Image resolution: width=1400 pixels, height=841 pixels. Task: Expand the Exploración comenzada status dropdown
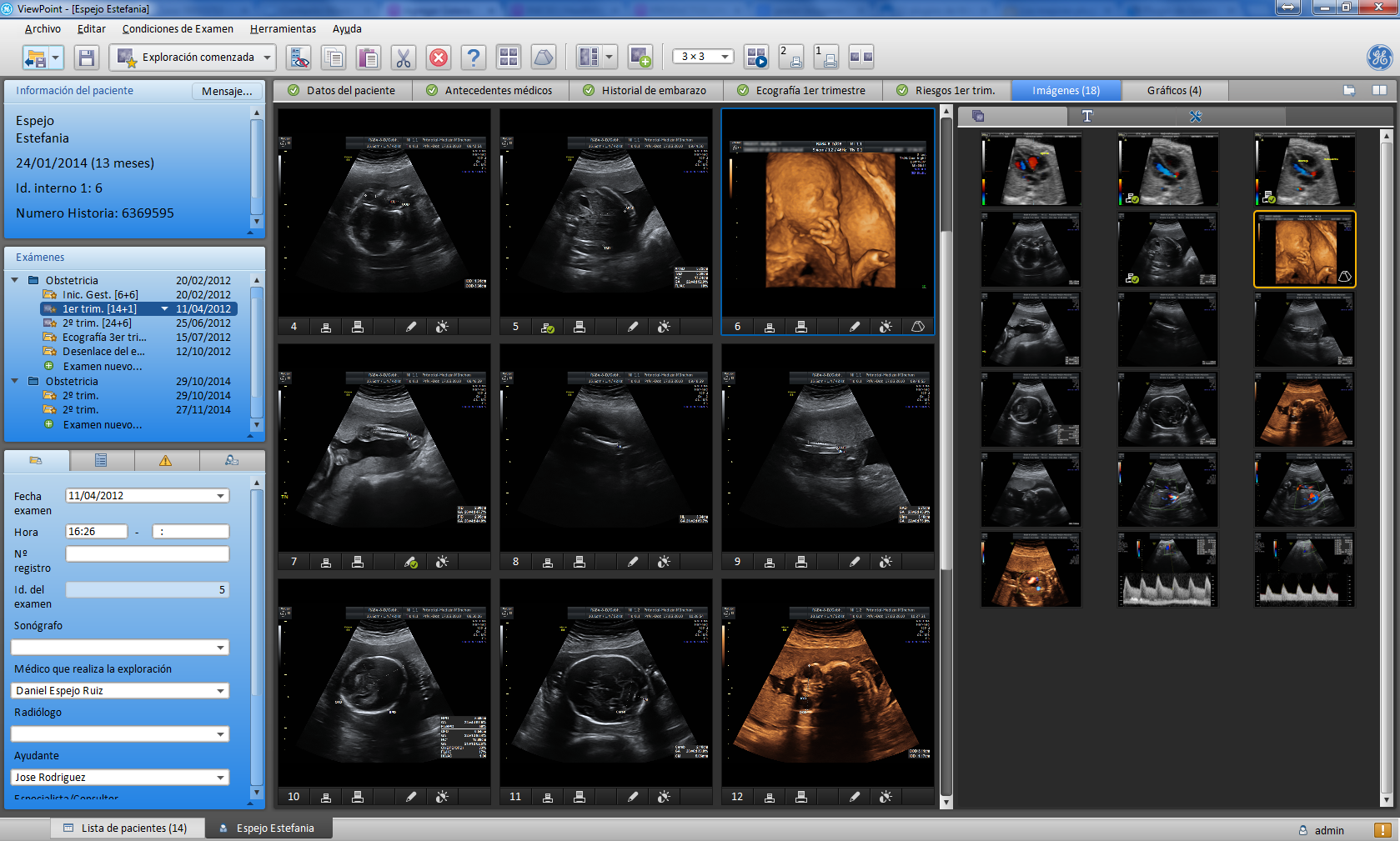268,58
